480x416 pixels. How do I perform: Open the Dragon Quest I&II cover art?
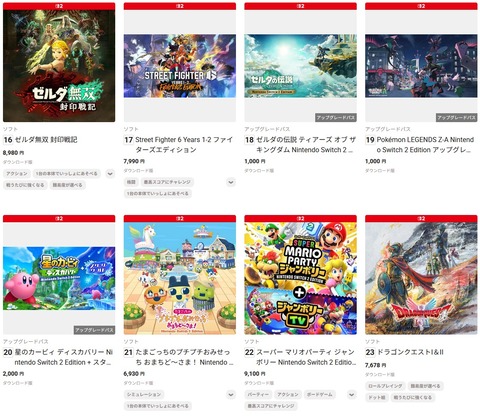(x=421, y=278)
